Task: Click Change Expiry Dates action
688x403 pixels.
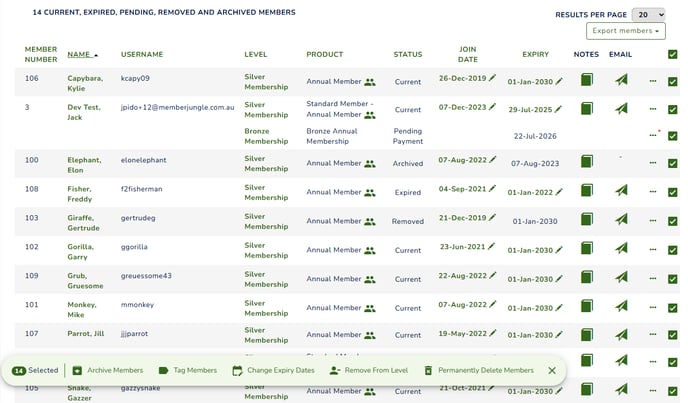Action: point(273,370)
